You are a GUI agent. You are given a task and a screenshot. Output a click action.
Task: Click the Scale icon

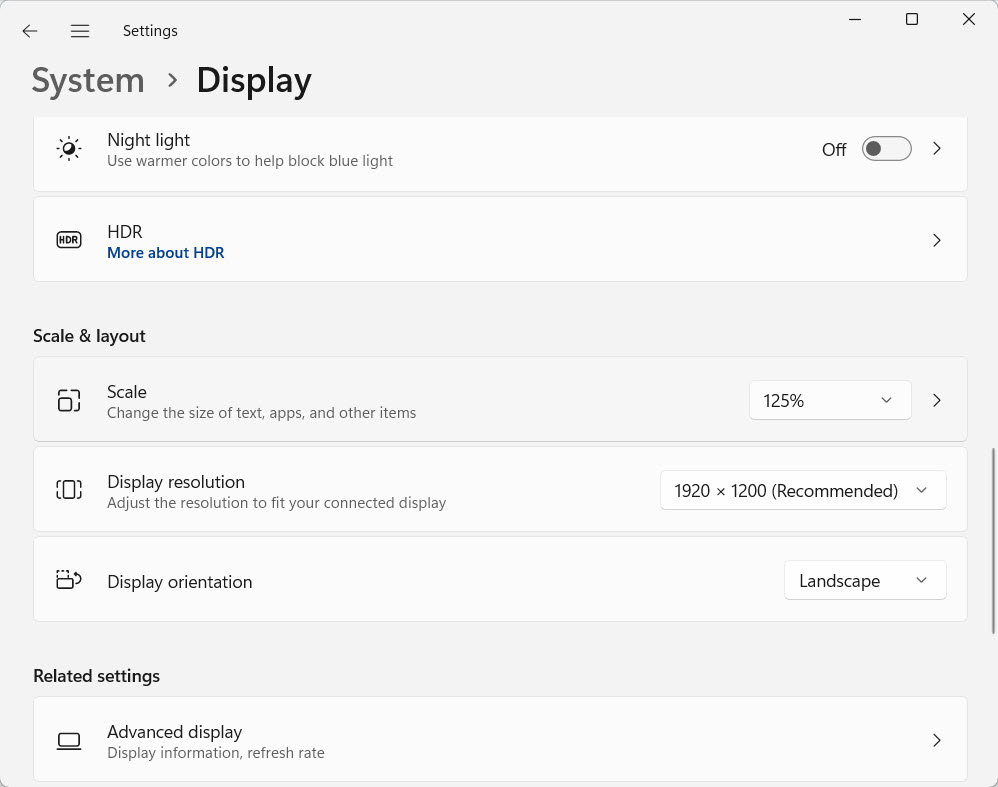click(x=68, y=400)
